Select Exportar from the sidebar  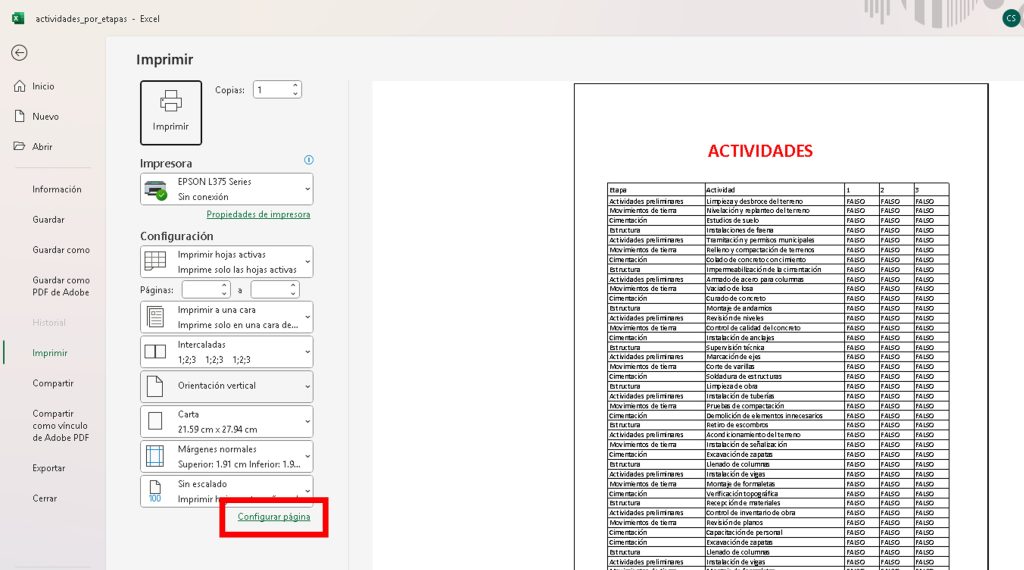tap(49, 468)
